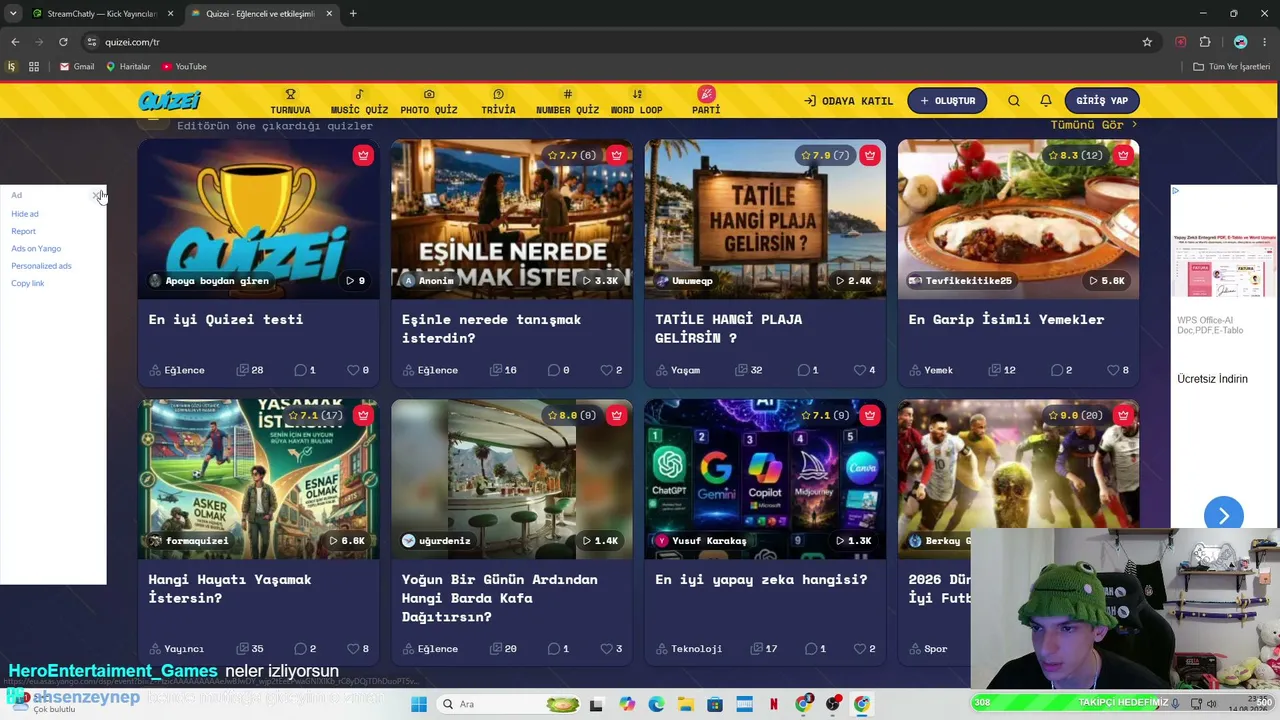Open the YouTube bookmark

point(184,67)
